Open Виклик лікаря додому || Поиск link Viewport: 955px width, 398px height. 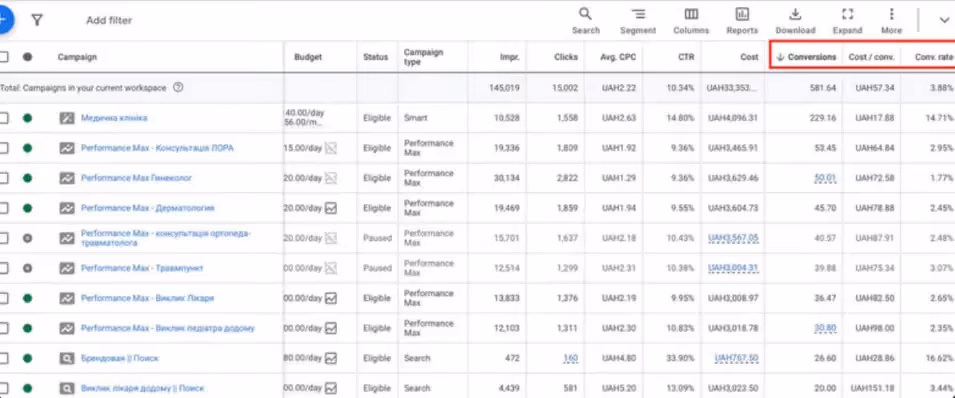[x=143, y=388]
